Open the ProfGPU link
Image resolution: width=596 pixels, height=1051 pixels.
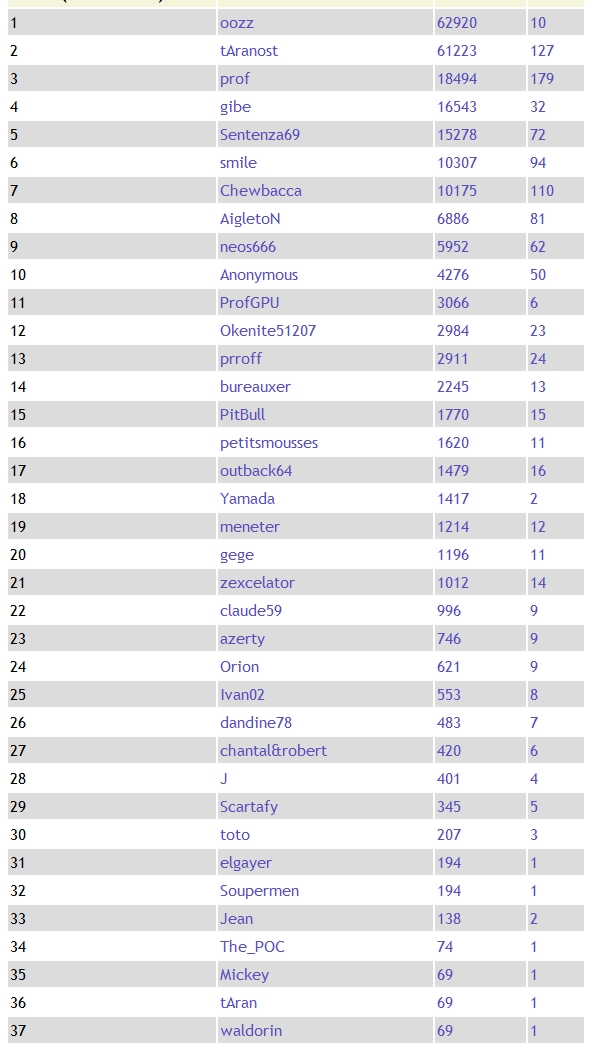point(249,303)
